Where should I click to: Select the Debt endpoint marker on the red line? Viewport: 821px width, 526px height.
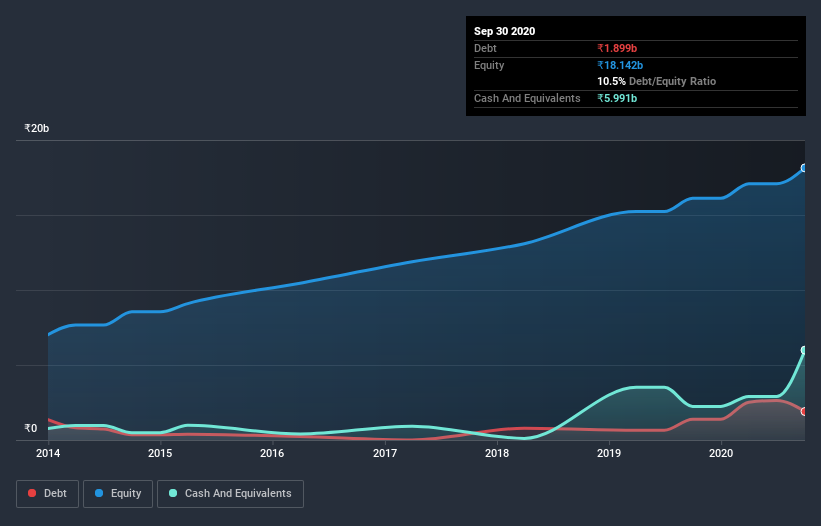coord(804,411)
